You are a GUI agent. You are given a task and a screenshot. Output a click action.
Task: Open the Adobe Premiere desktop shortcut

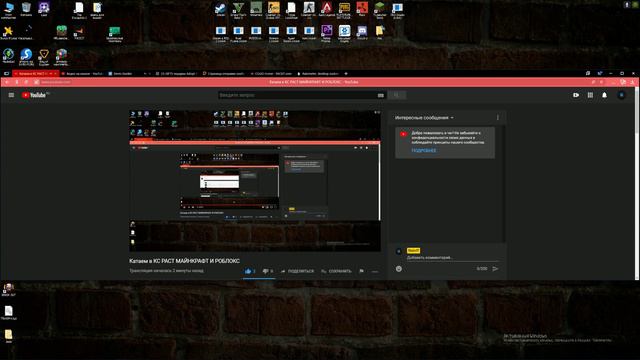[x=327, y=33]
